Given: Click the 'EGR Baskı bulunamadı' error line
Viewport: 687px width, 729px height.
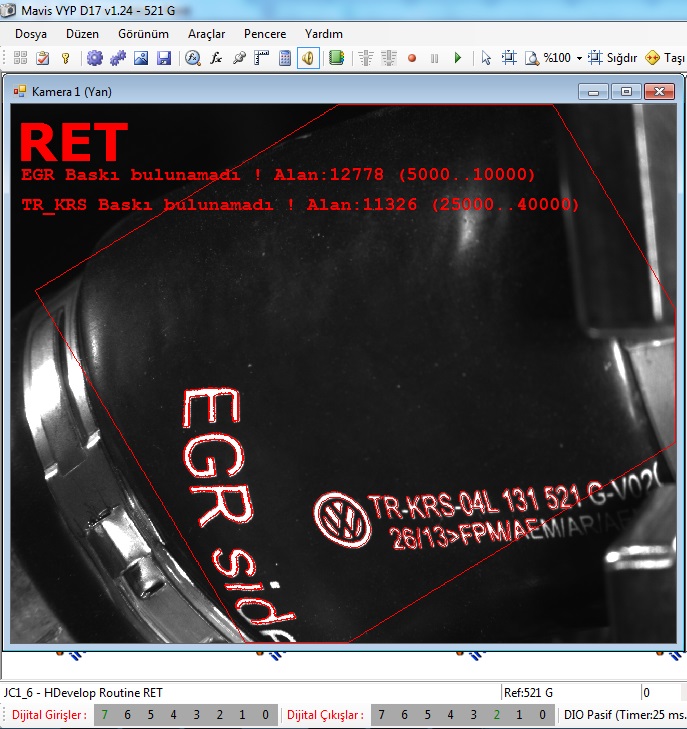Looking at the screenshot, I should pyautogui.click(x=278, y=175).
